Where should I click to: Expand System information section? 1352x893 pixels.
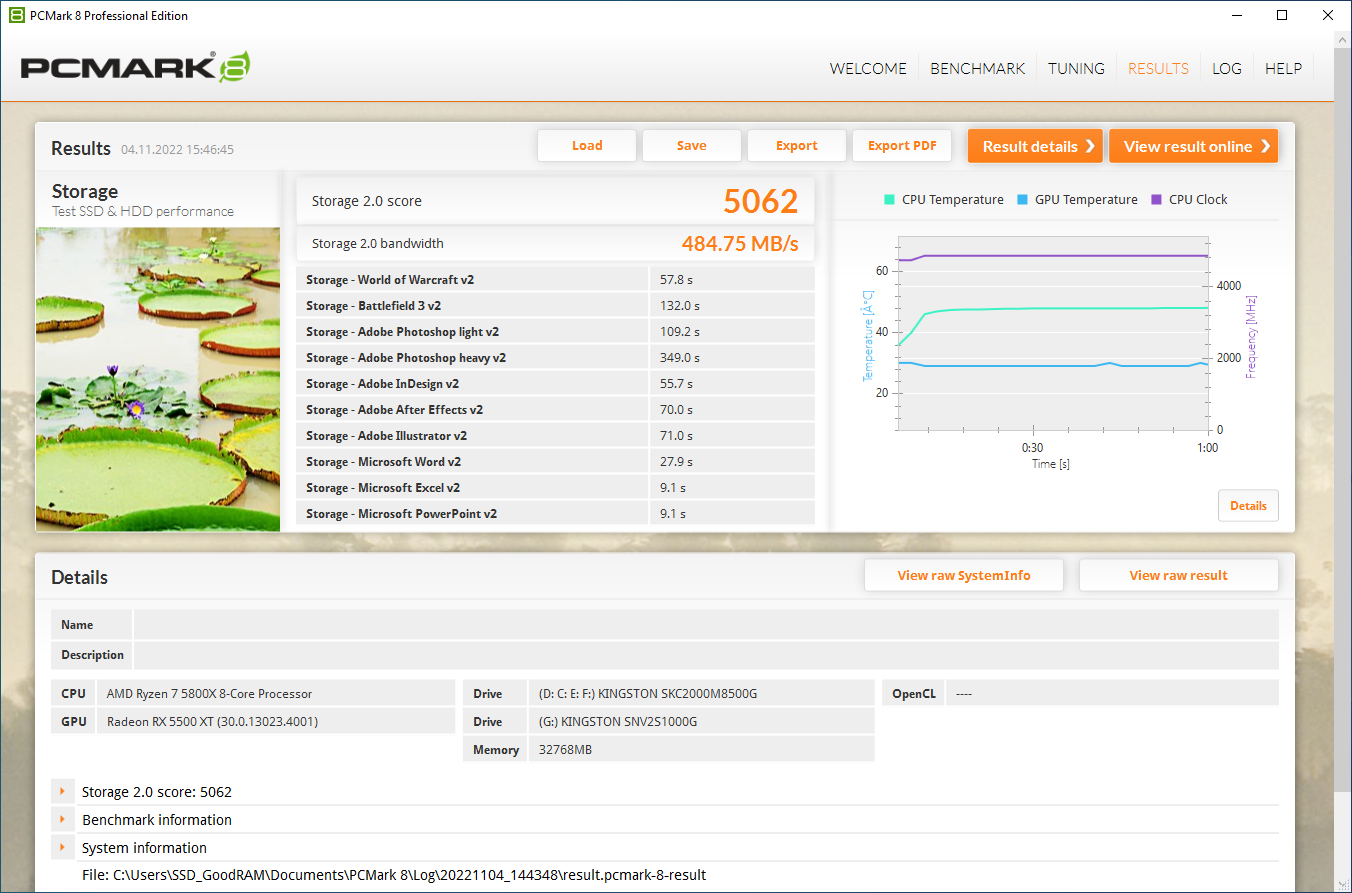62,848
